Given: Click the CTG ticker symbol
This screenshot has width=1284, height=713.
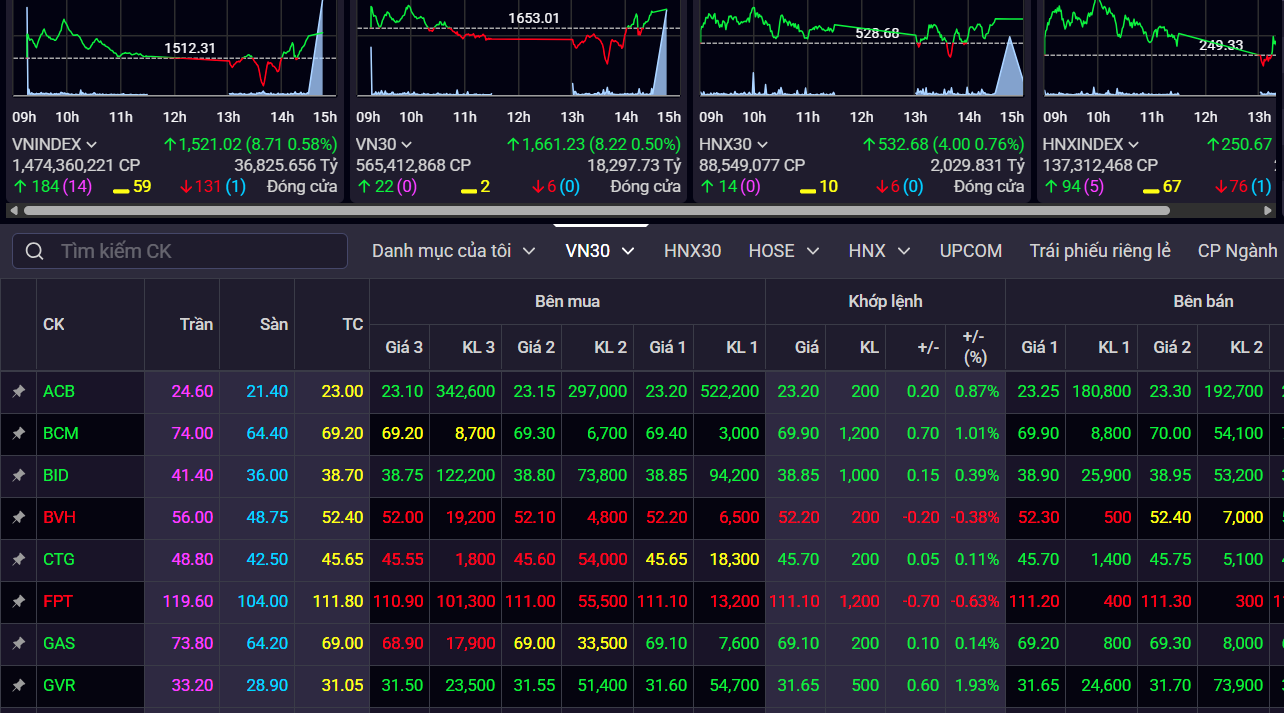Looking at the screenshot, I should pyautogui.click(x=59, y=560).
